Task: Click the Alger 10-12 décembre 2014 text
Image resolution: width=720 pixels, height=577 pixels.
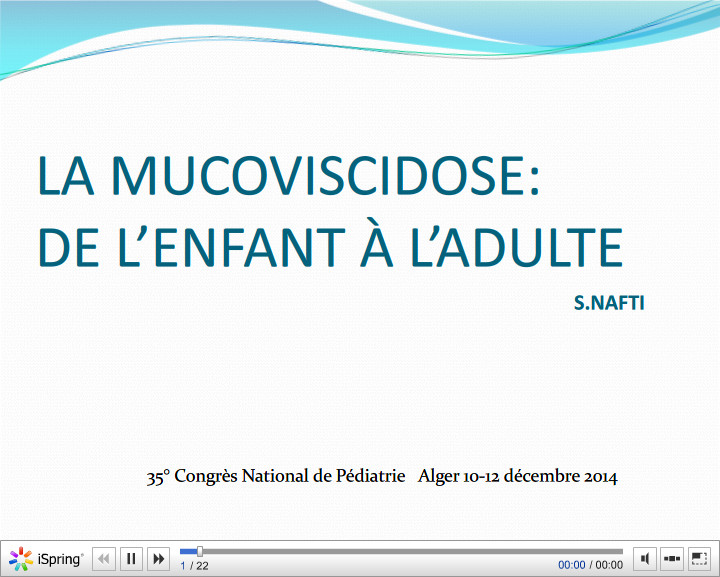Action: (518, 477)
